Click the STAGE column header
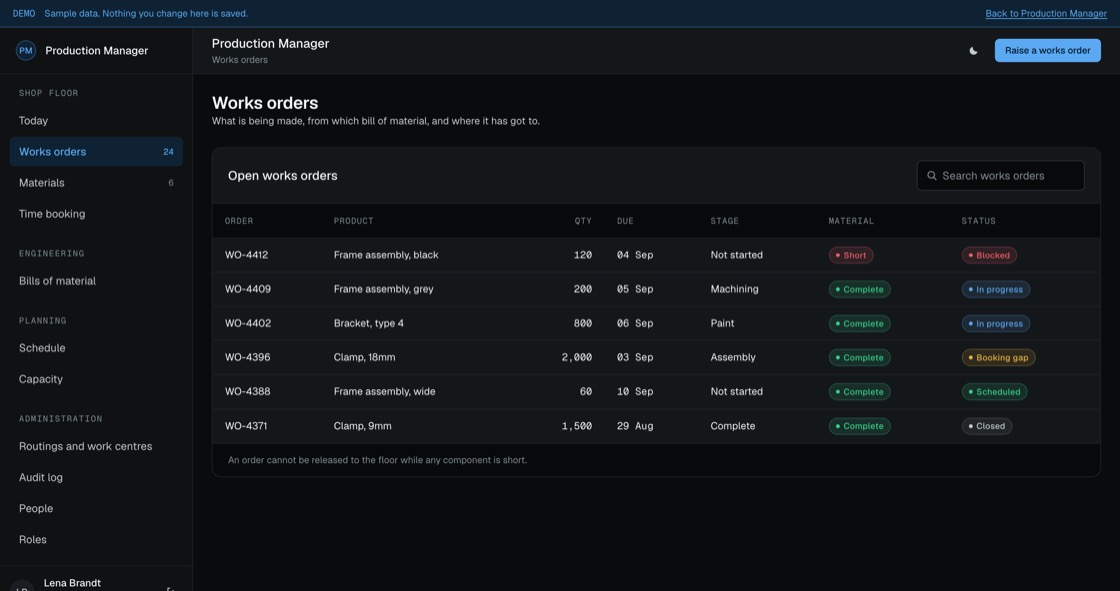The height and width of the screenshot is (591, 1120). pos(724,221)
